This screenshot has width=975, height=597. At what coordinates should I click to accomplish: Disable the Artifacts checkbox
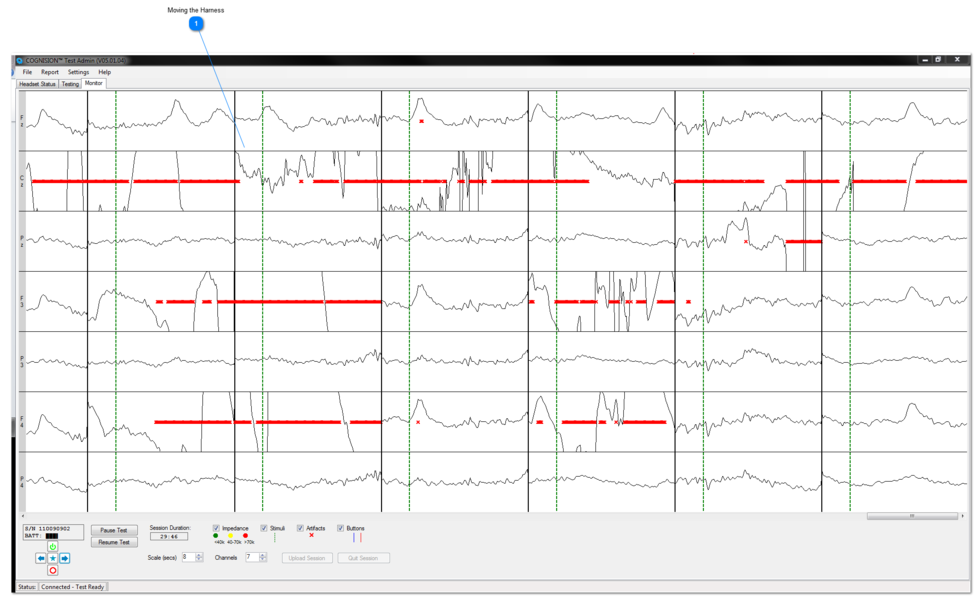coord(300,528)
